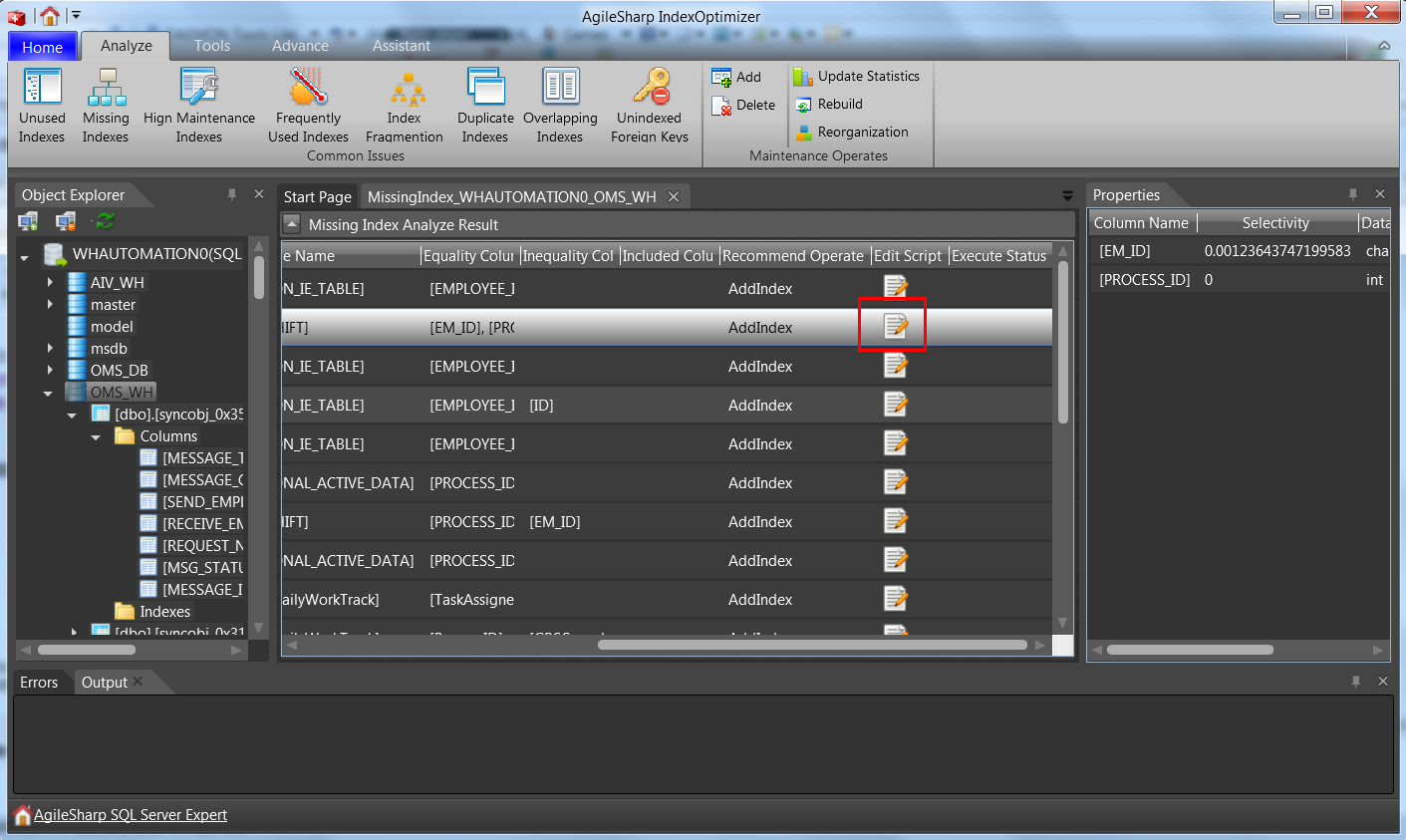Switch to the Analyze ribbon tab
The width and height of the screenshot is (1406, 840).
(127, 46)
